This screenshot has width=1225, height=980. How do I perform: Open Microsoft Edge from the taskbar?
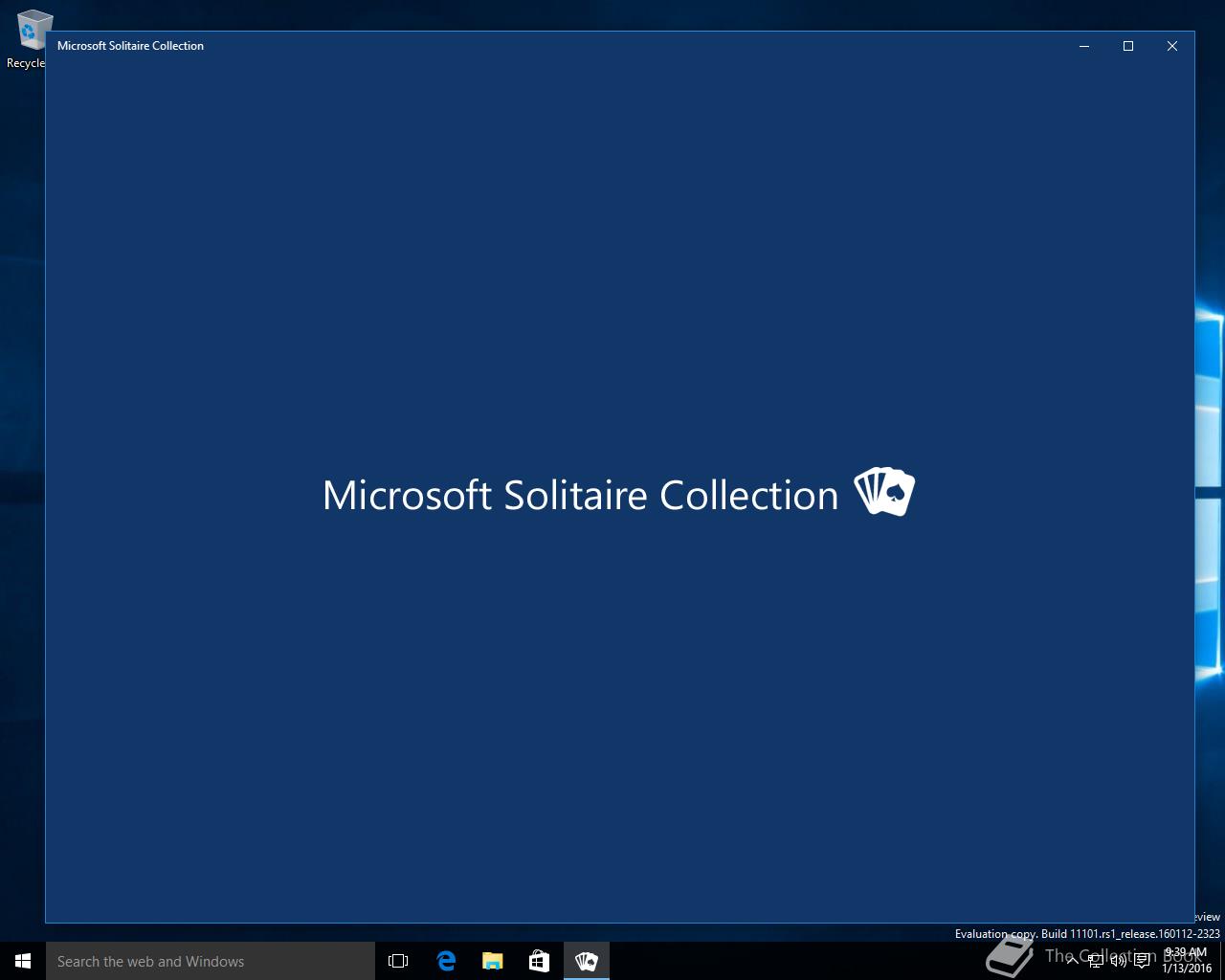[446, 961]
